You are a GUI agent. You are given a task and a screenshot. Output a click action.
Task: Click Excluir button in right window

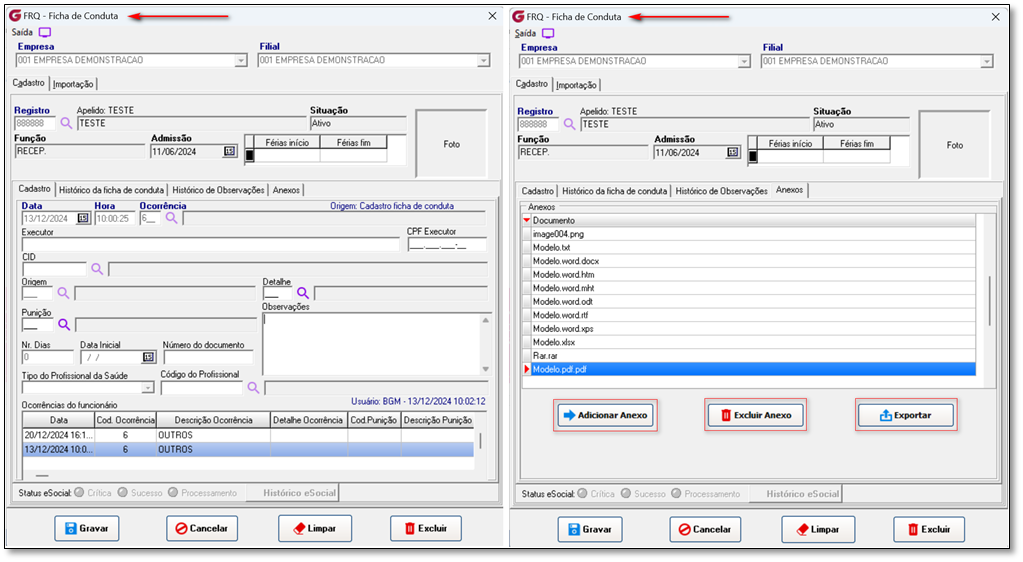click(x=929, y=529)
